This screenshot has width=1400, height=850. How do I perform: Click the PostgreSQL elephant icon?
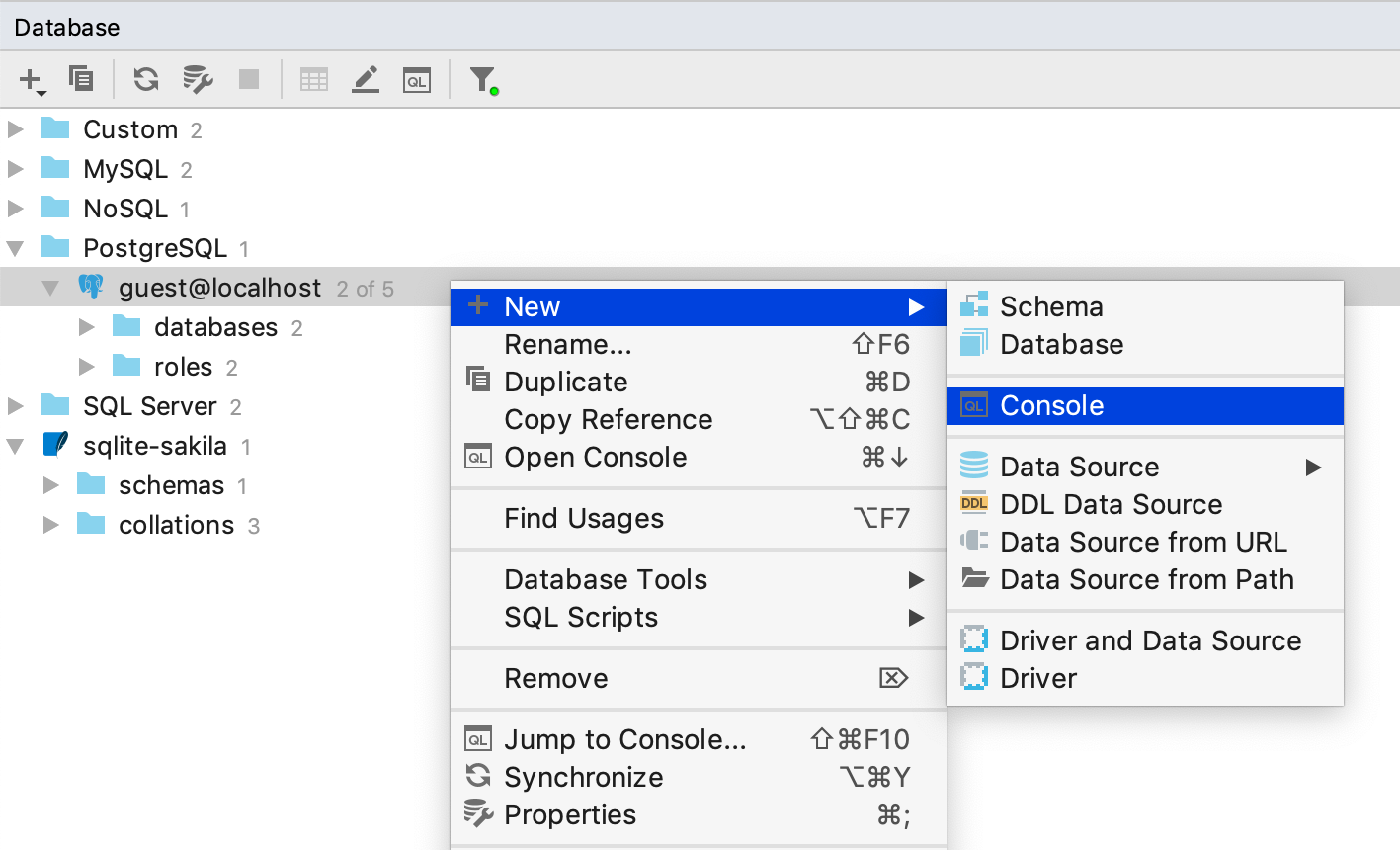pyautogui.click(x=91, y=287)
